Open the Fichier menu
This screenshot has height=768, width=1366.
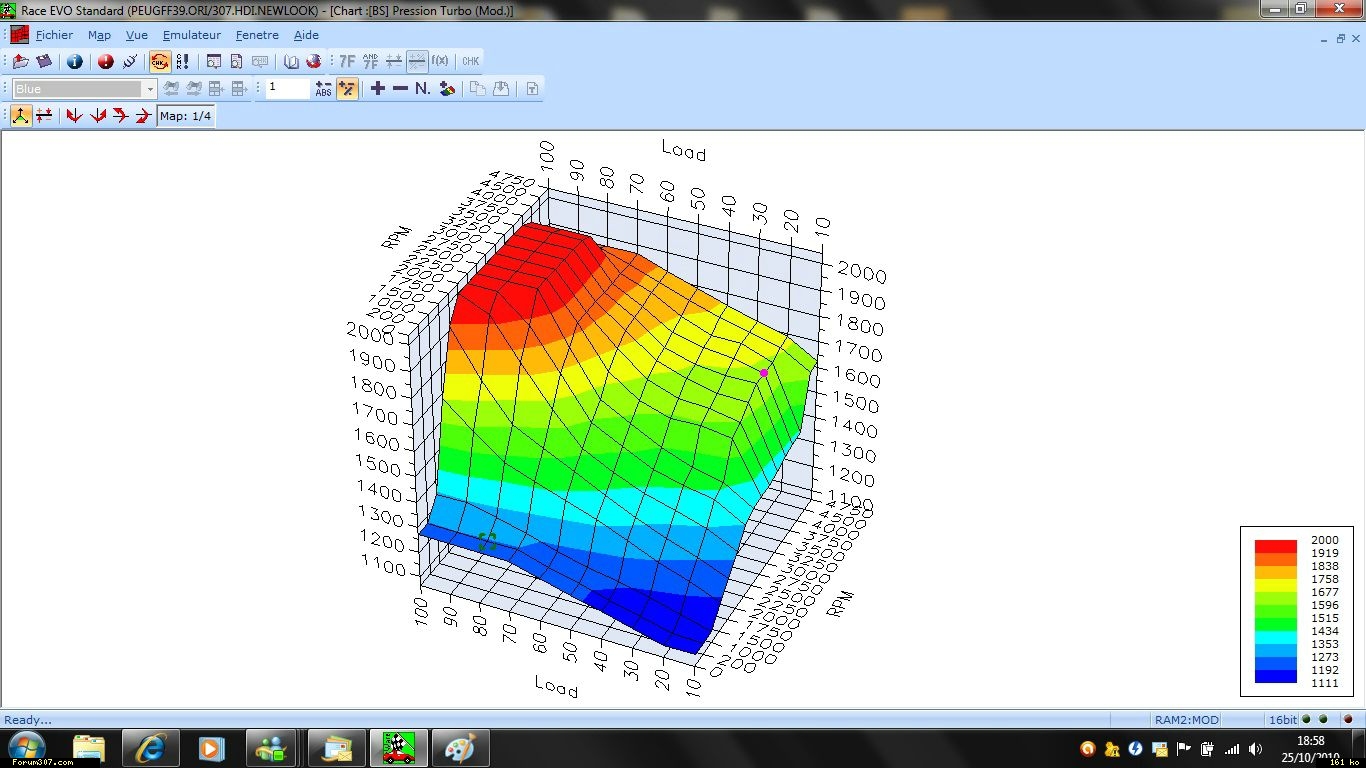pos(54,35)
